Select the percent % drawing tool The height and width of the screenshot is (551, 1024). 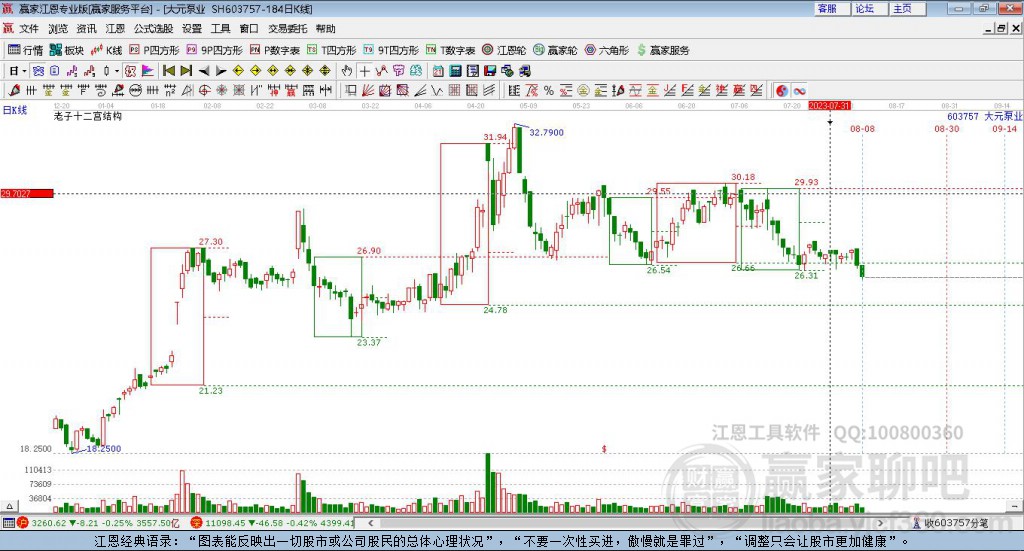[x=549, y=91]
